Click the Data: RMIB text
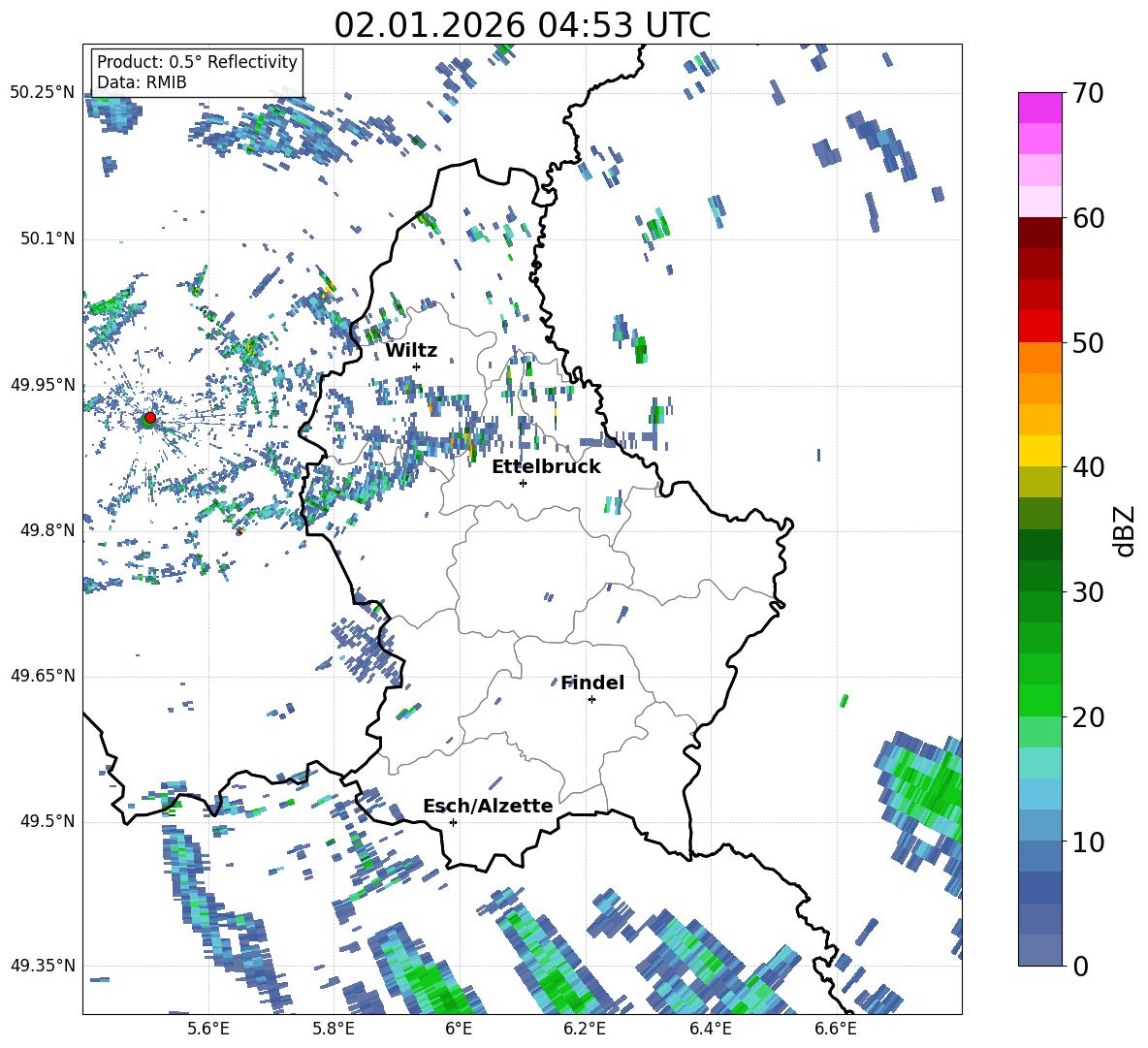 pos(142,82)
